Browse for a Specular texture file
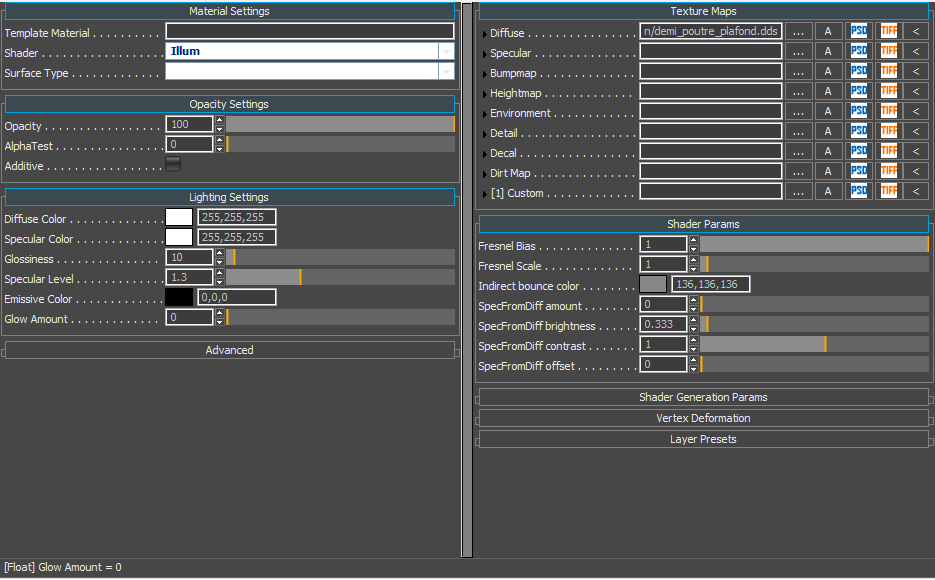 click(x=800, y=51)
